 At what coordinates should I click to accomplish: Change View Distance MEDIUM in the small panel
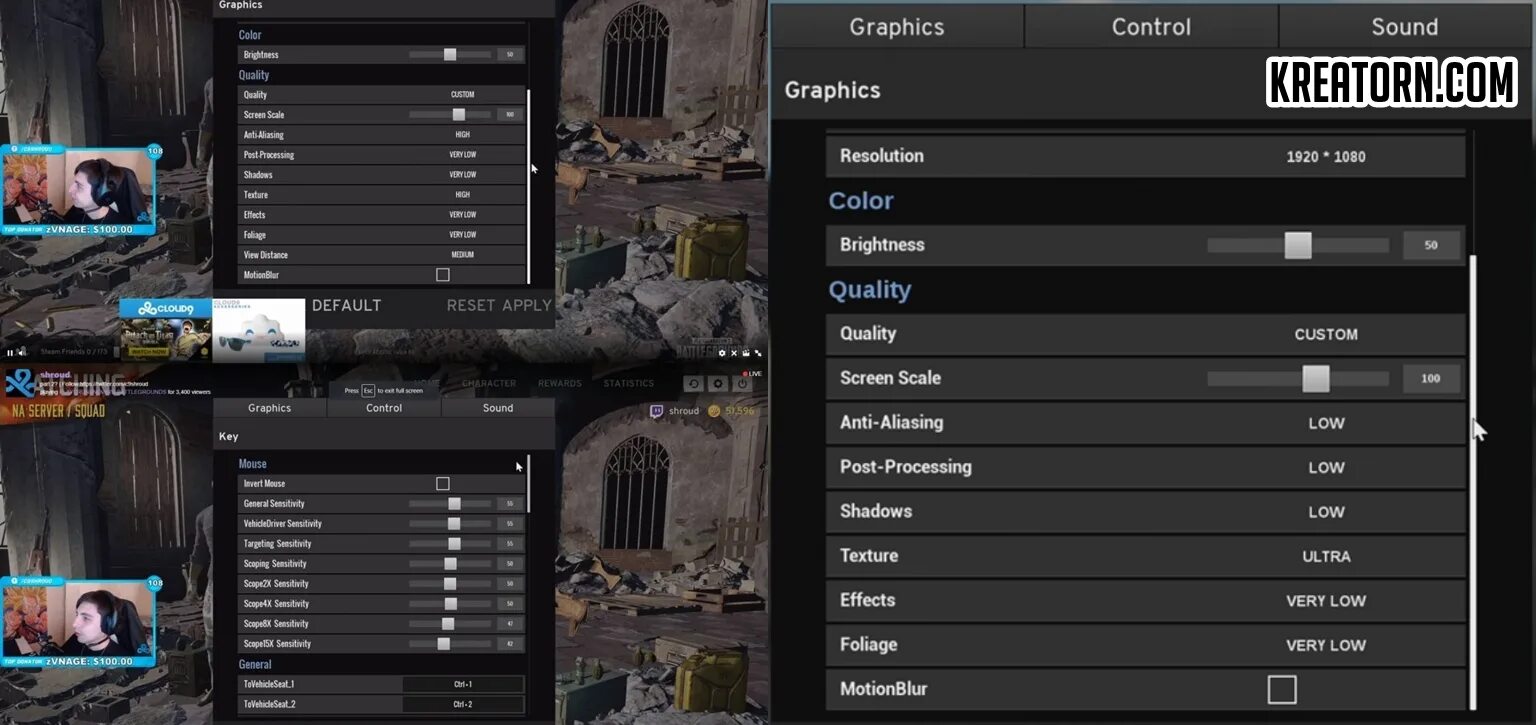tap(462, 254)
